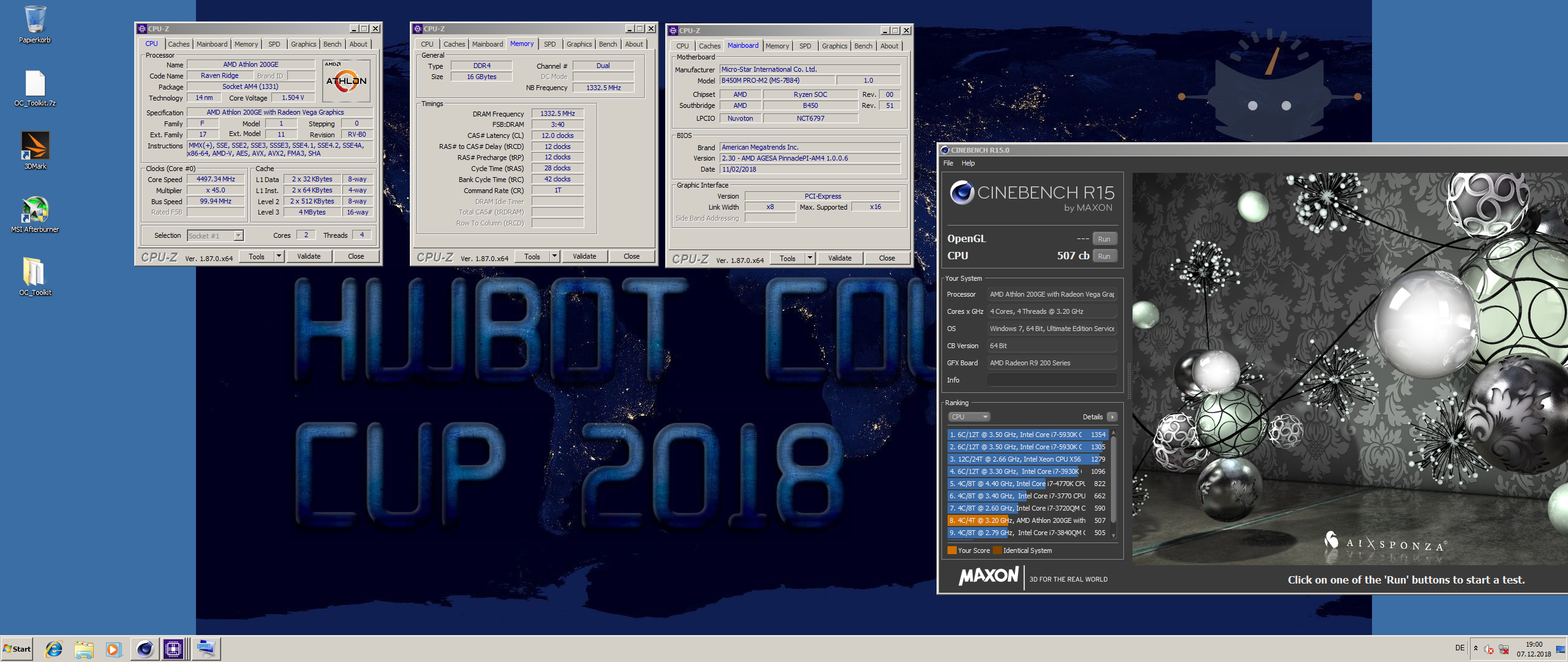This screenshot has height=662, width=1568.
Task: Click the Athlon logo in CPU-Z
Action: (x=346, y=81)
